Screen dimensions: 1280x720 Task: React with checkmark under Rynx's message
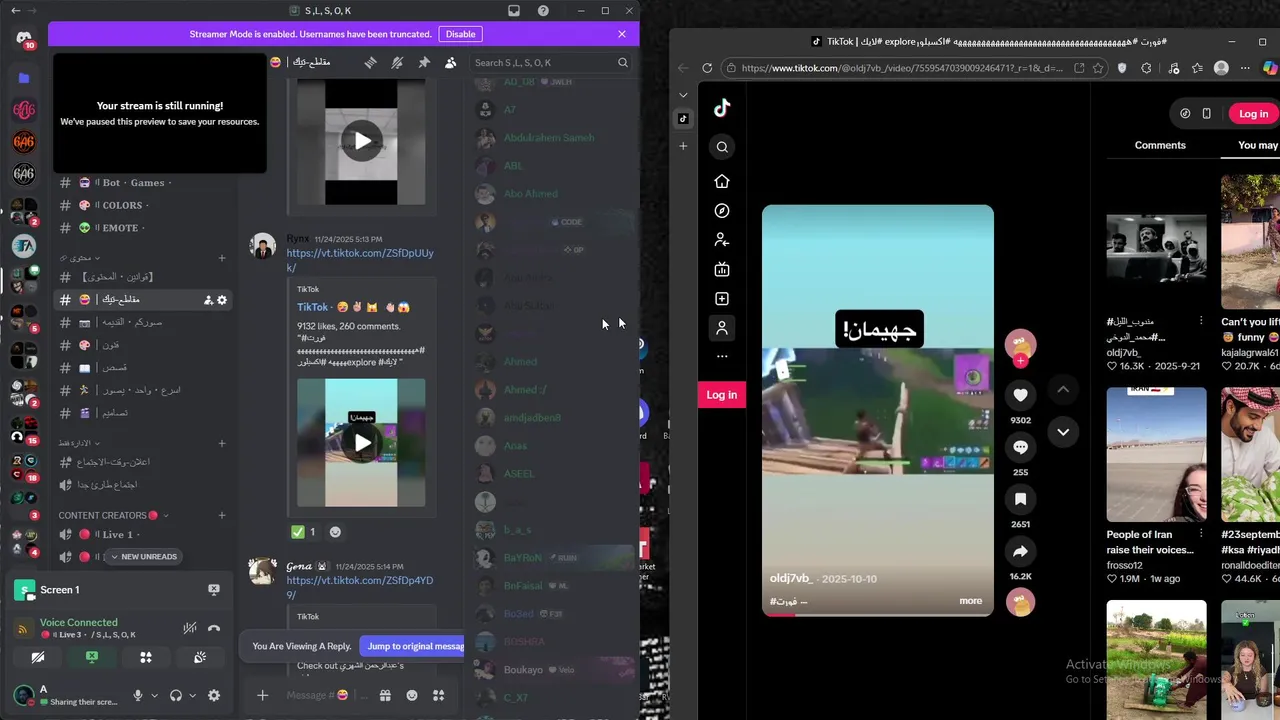[x=303, y=532]
